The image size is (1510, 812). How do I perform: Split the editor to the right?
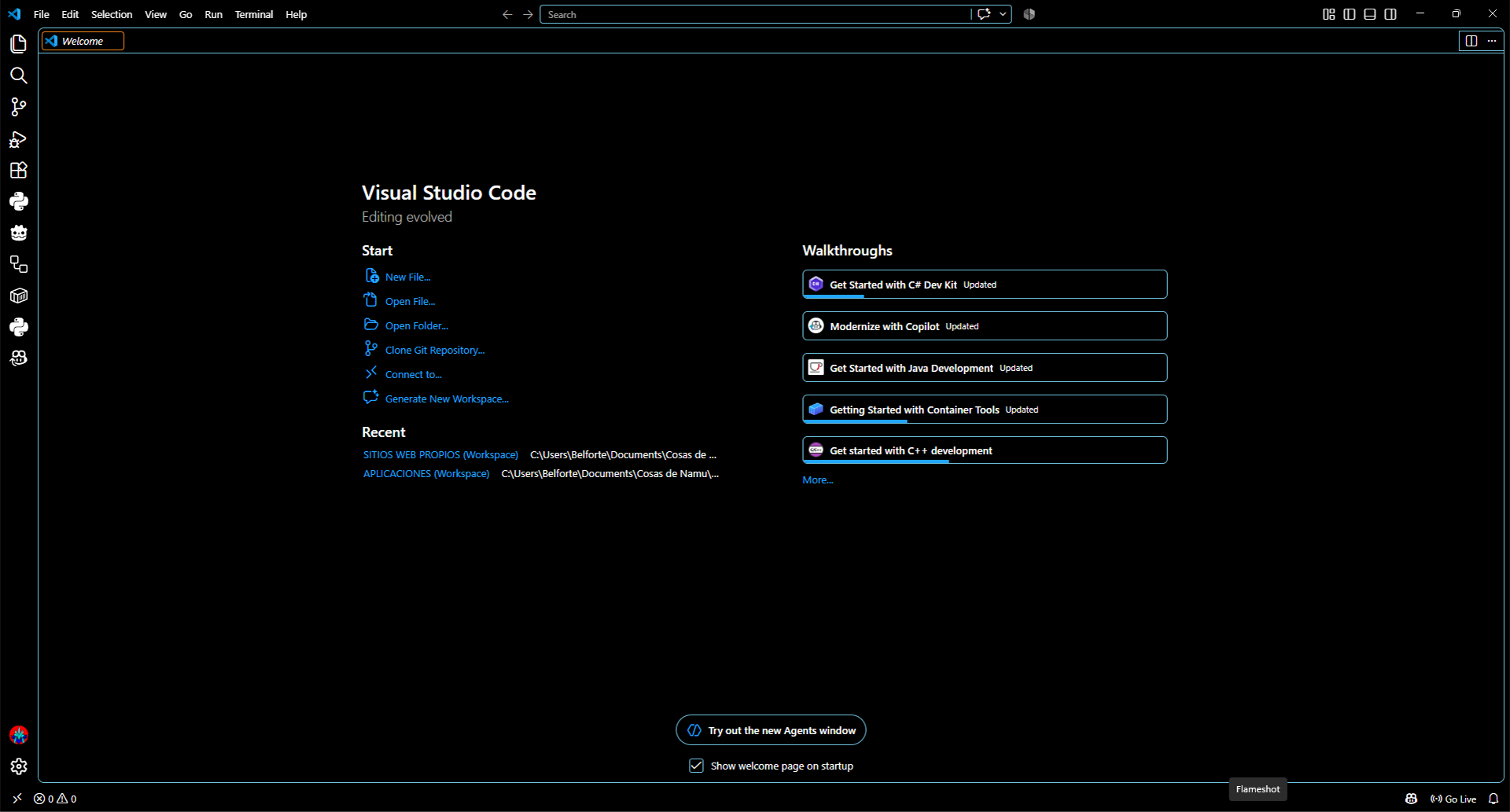[x=1471, y=41]
